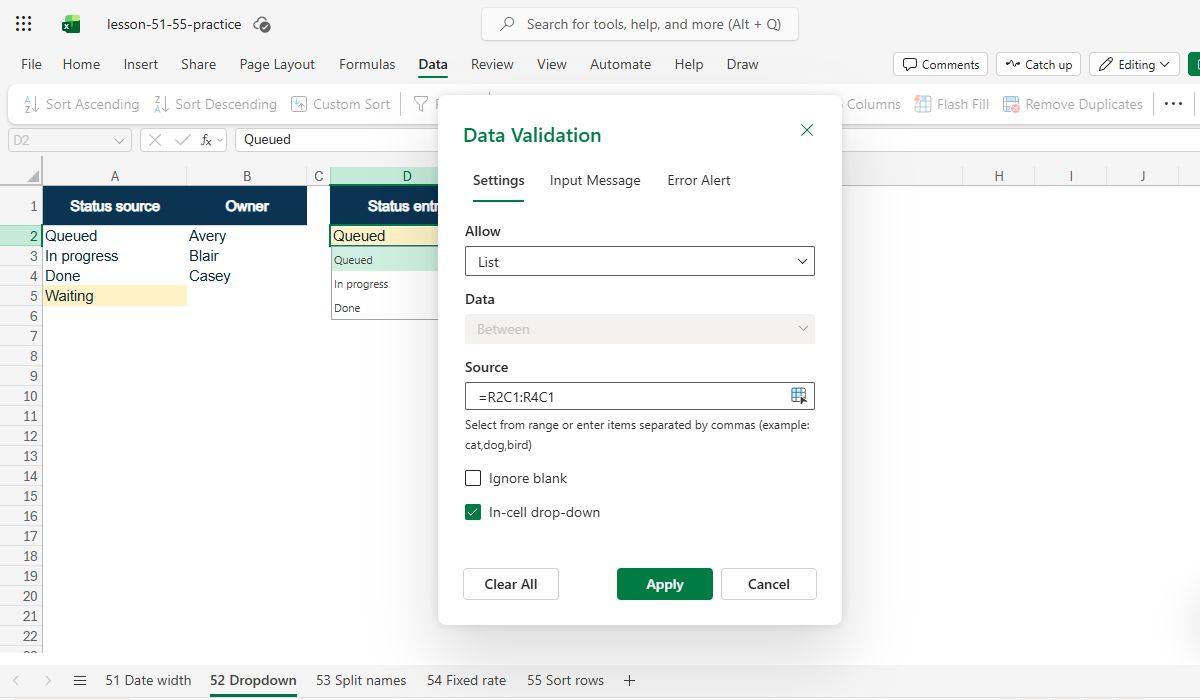Image resolution: width=1200 pixels, height=700 pixels.
Task: Select the column H header
Action: (x=999, y=176)
